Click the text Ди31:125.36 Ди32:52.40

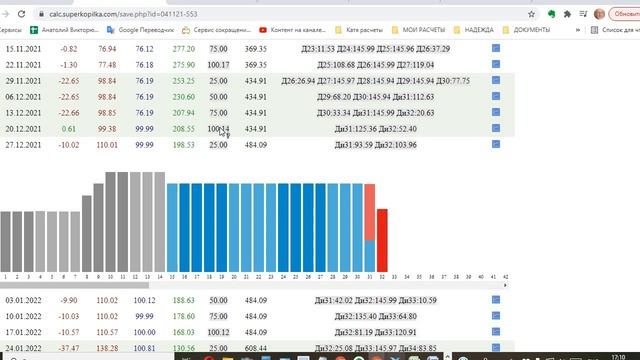(376, 129)
